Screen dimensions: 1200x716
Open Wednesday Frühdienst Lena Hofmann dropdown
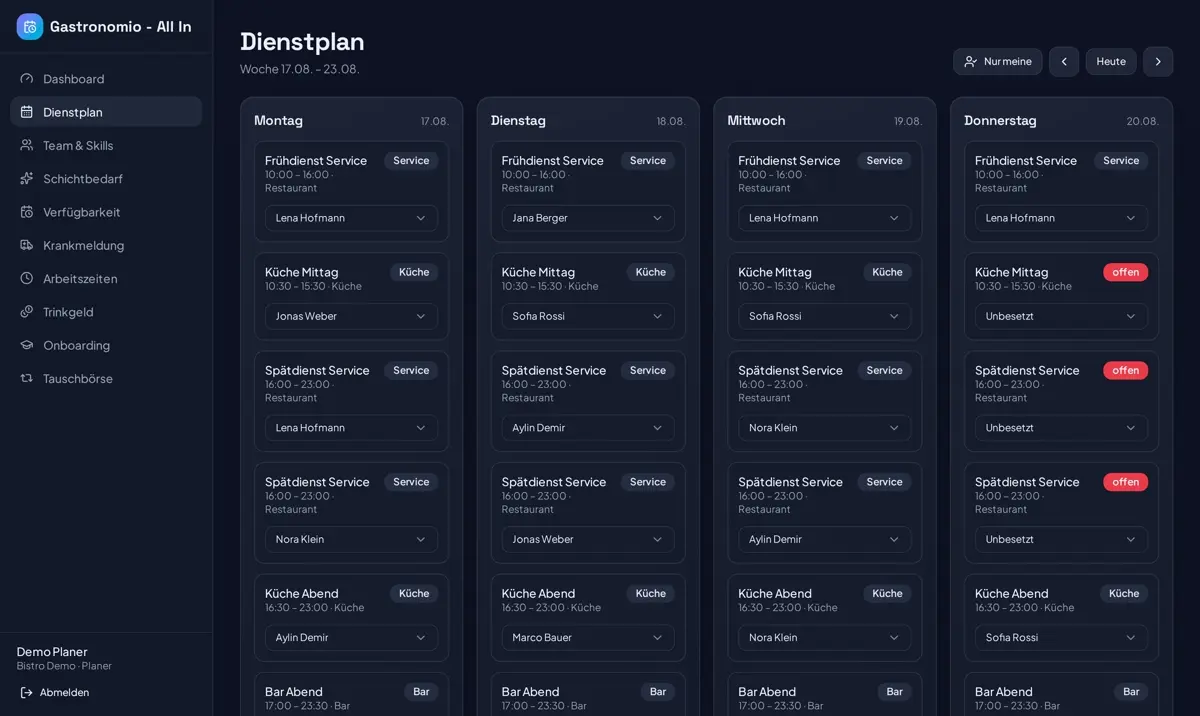[825, 218]
